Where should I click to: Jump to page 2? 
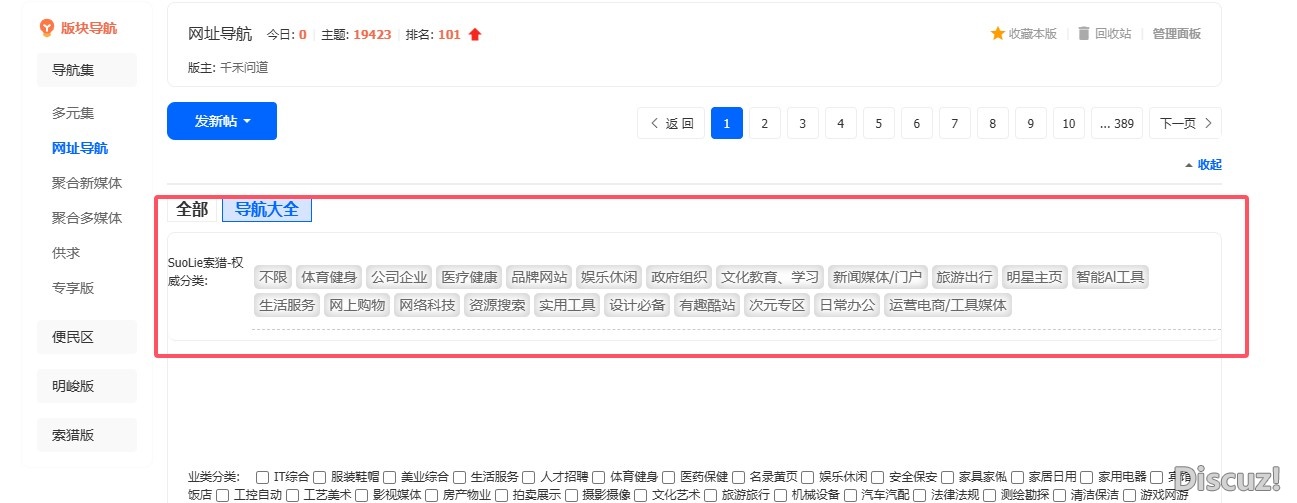[765, 123]
